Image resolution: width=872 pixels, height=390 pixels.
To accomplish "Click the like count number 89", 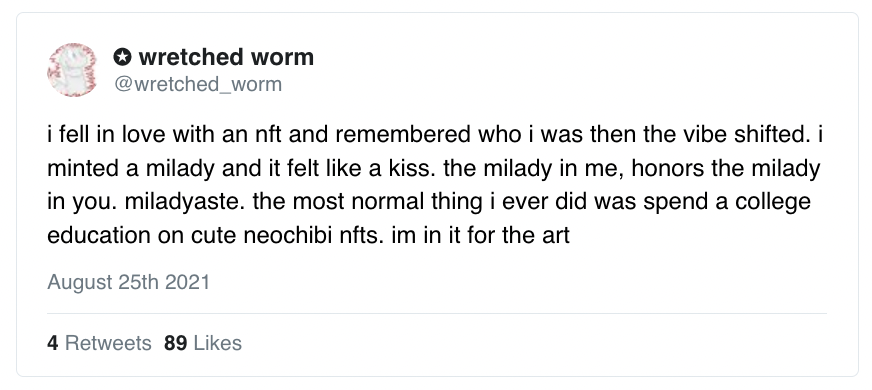I will point(176,343).
